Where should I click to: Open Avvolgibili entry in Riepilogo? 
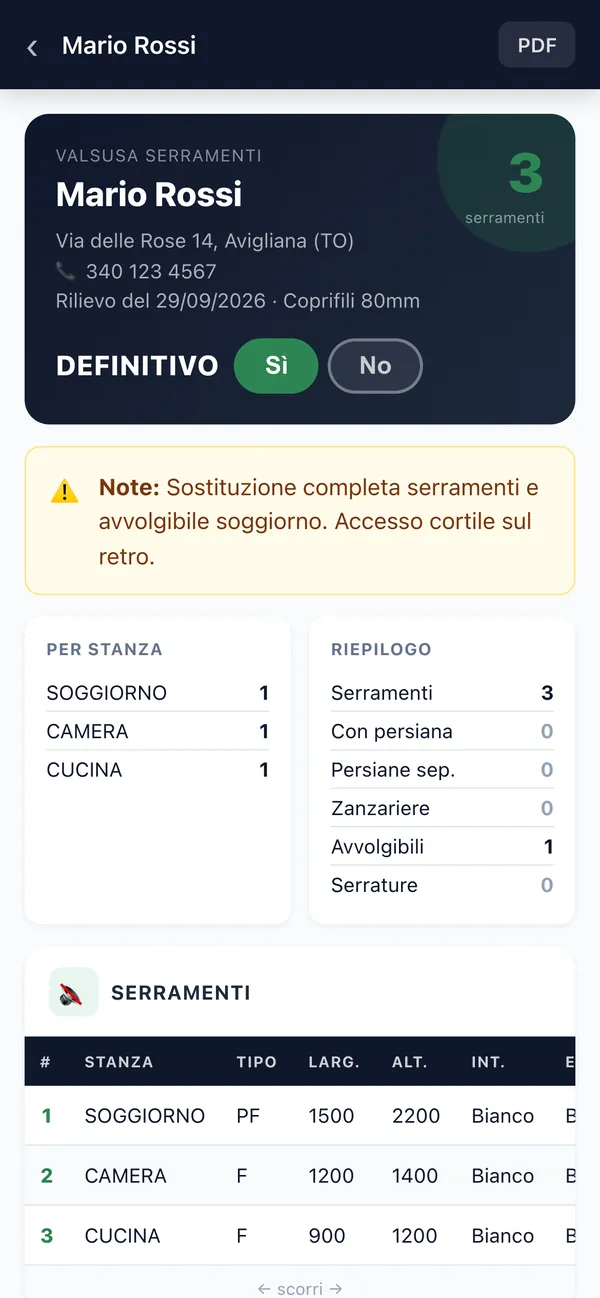(x=442, y=847)
